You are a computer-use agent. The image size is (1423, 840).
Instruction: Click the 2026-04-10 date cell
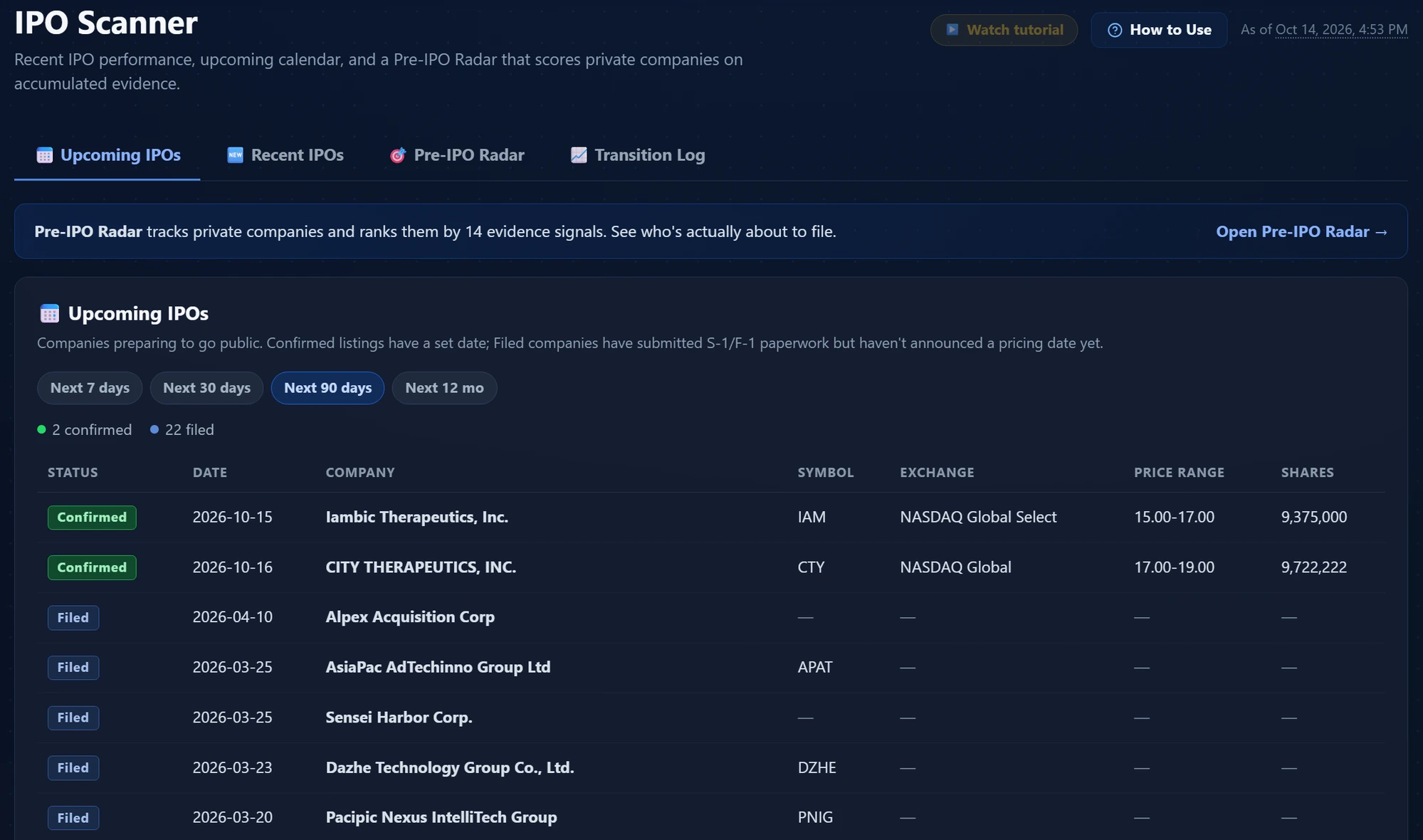click(x=233, y=617)
